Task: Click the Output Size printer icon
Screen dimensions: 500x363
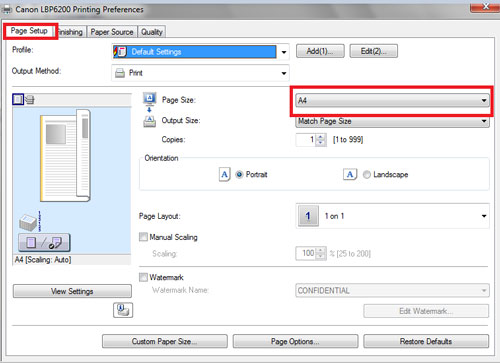Action: pos(149,121)
